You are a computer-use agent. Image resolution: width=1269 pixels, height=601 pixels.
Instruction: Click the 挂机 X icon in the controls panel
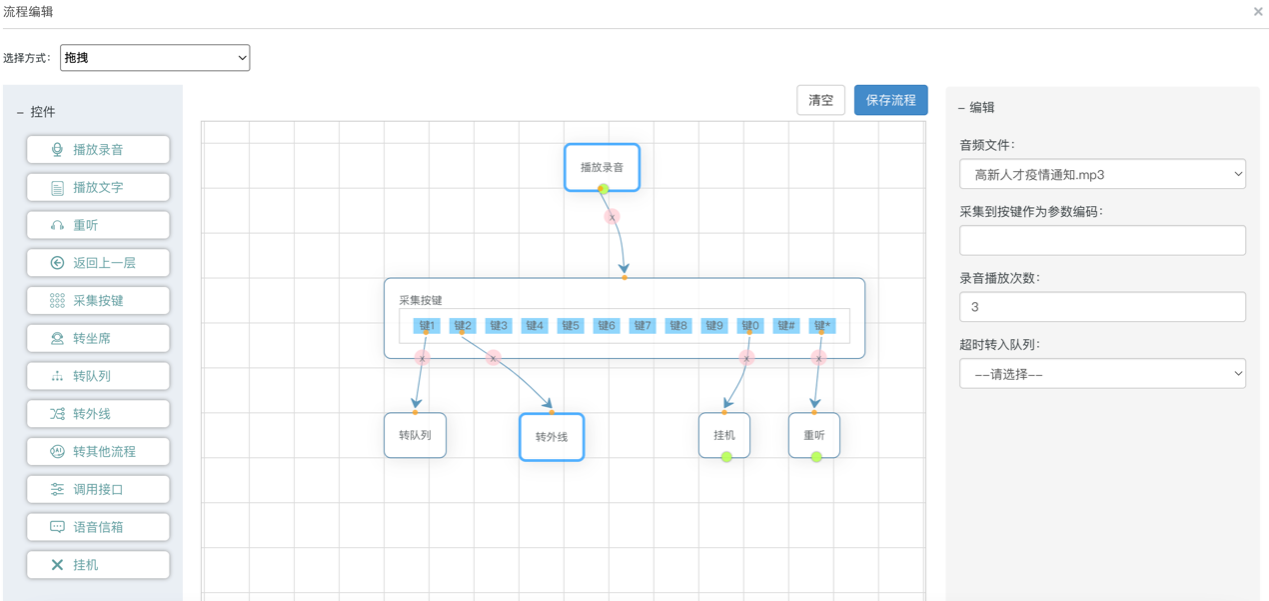57,565
